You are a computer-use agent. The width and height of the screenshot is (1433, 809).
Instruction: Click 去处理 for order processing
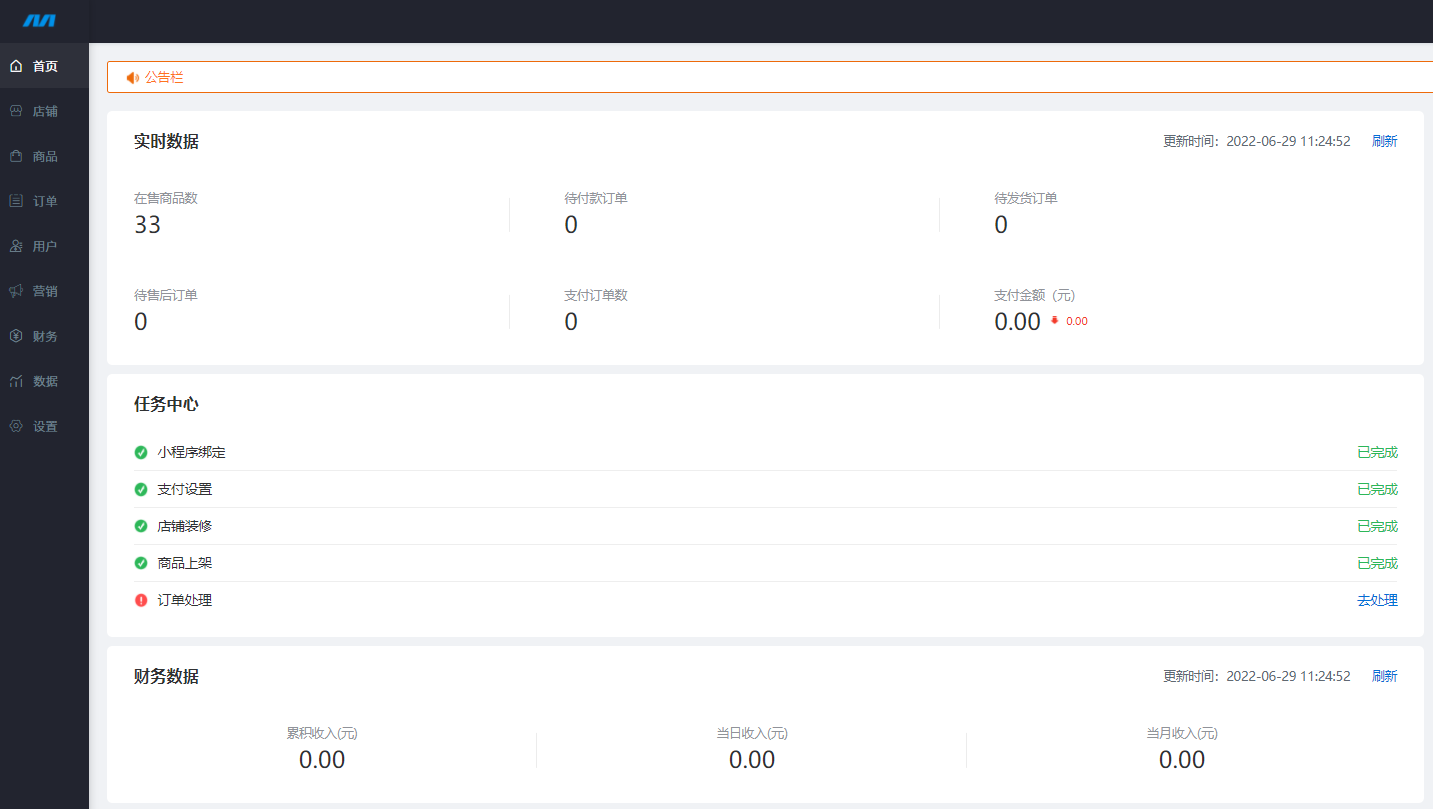click(1377, 600)
